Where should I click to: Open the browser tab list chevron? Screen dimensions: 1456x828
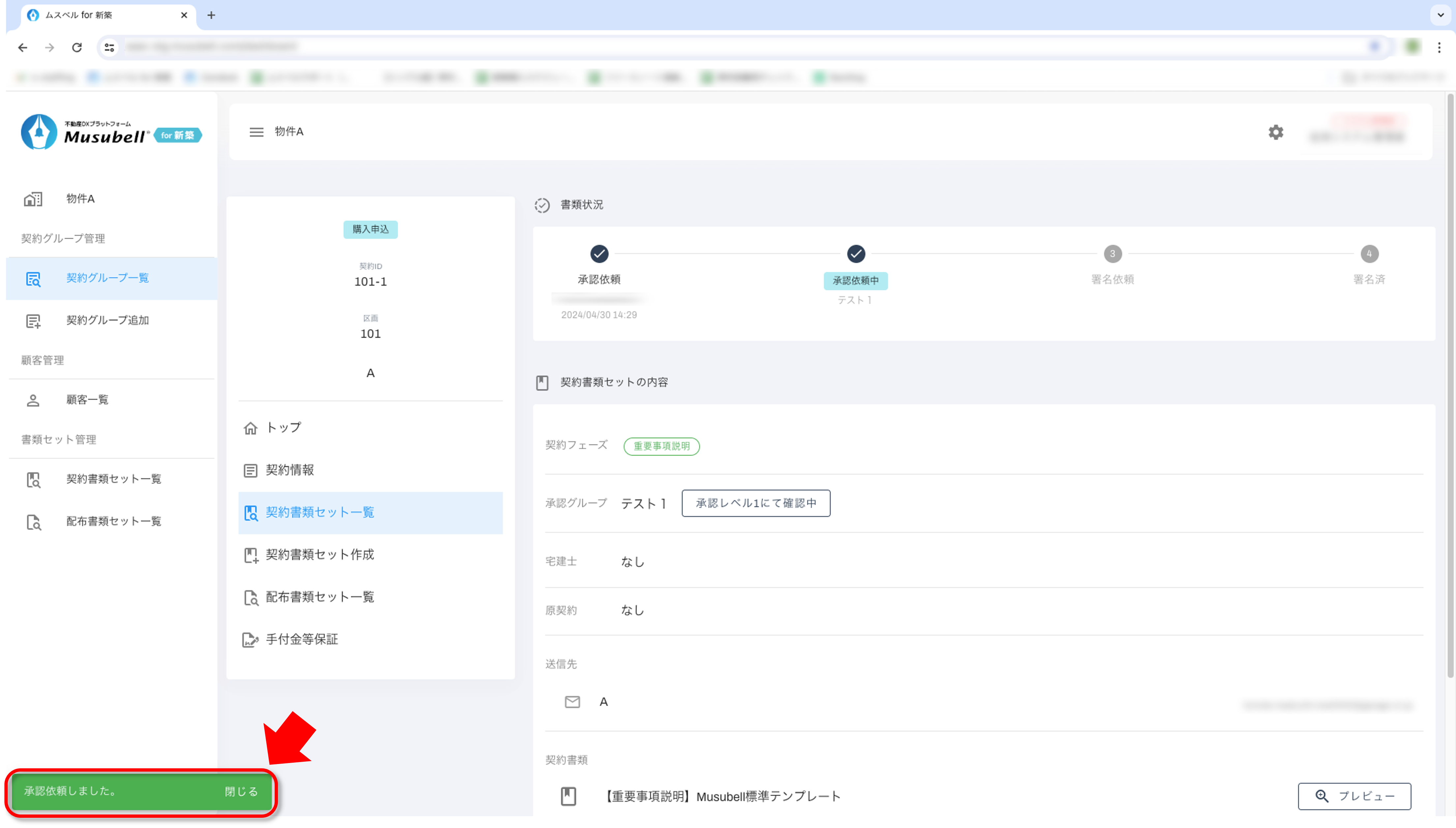coord(1440,15)
